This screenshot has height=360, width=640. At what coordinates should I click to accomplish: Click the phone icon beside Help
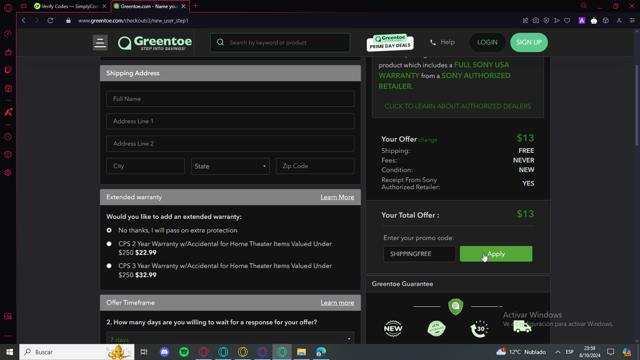(x=433, y=42)
